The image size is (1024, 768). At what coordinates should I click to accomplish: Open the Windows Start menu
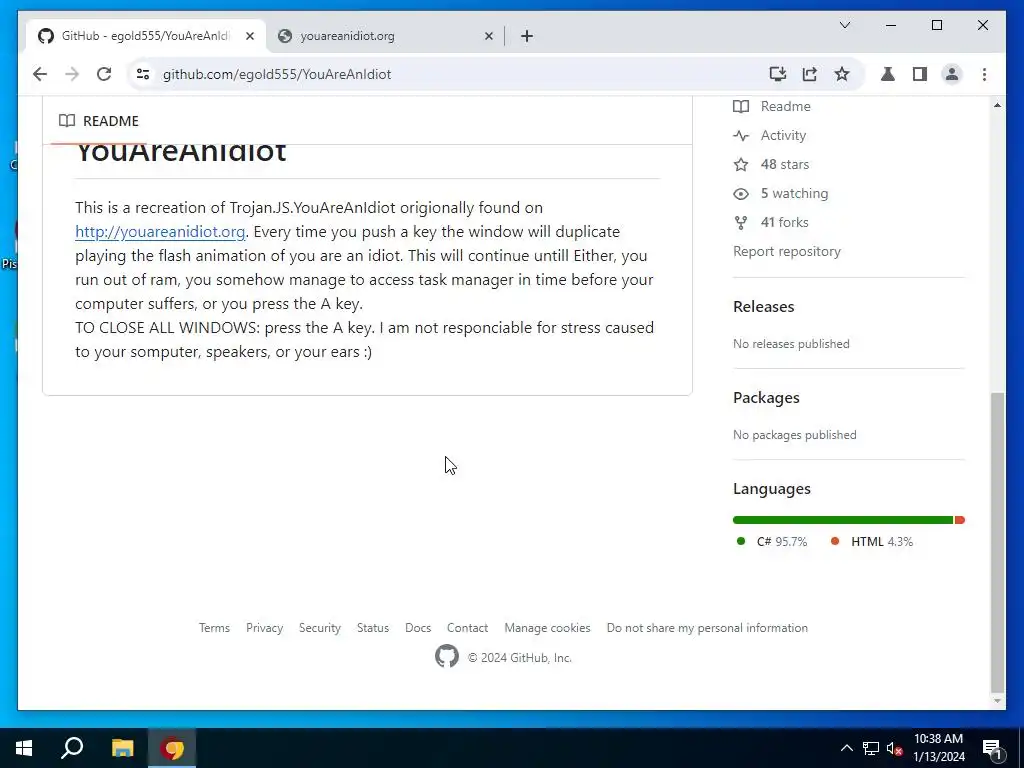(x=24, y=748)
